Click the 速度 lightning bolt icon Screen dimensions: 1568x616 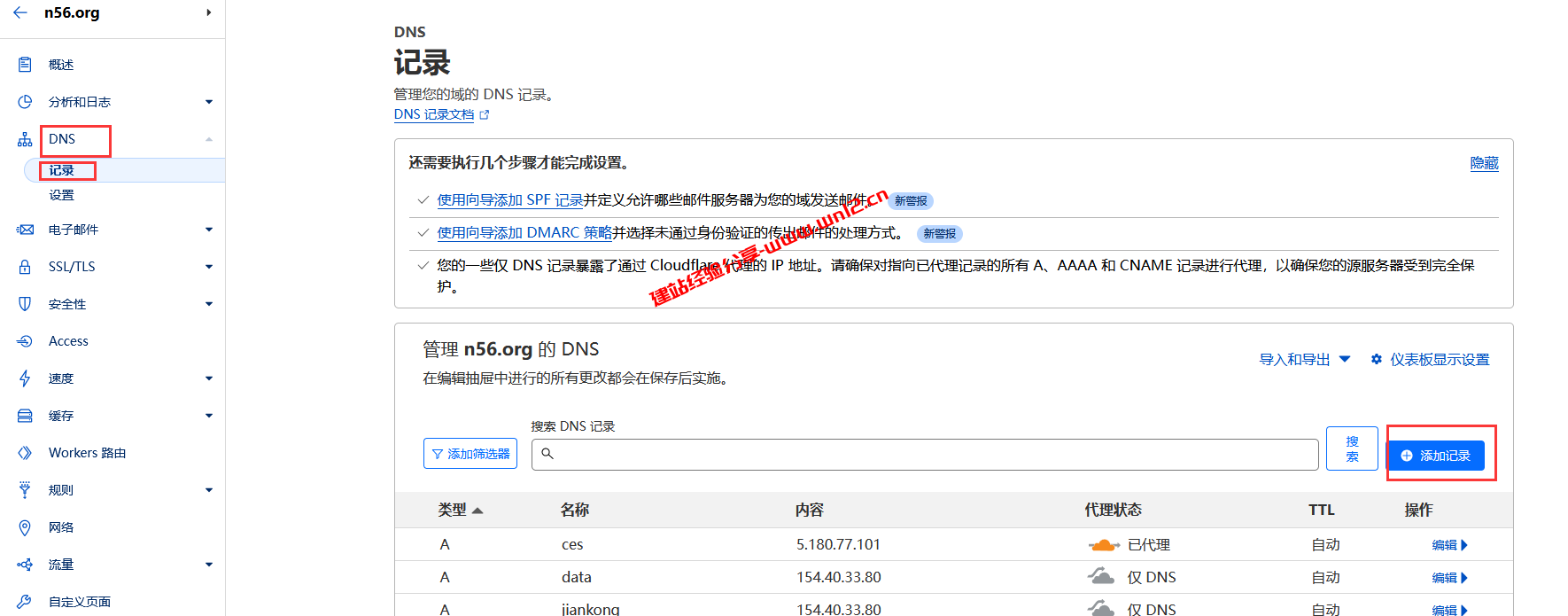point(25,378)
